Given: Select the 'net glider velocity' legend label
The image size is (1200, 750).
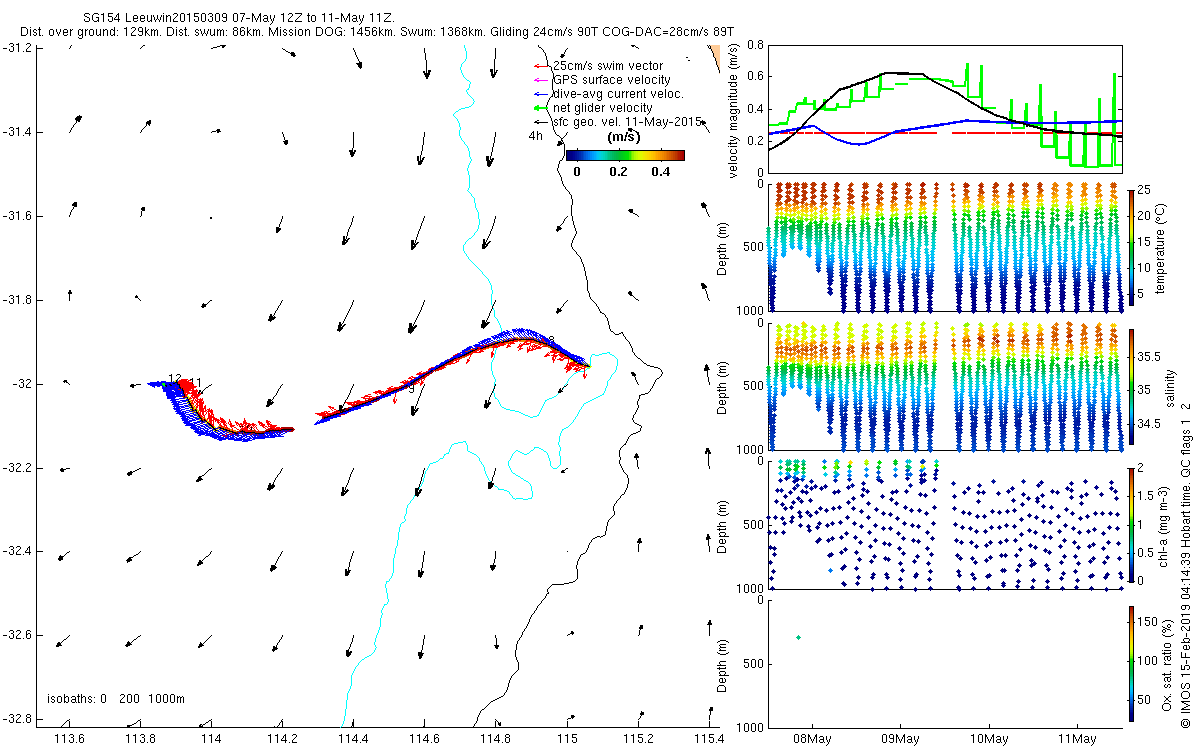Looking at the screenshot, I should pos(603,108).
